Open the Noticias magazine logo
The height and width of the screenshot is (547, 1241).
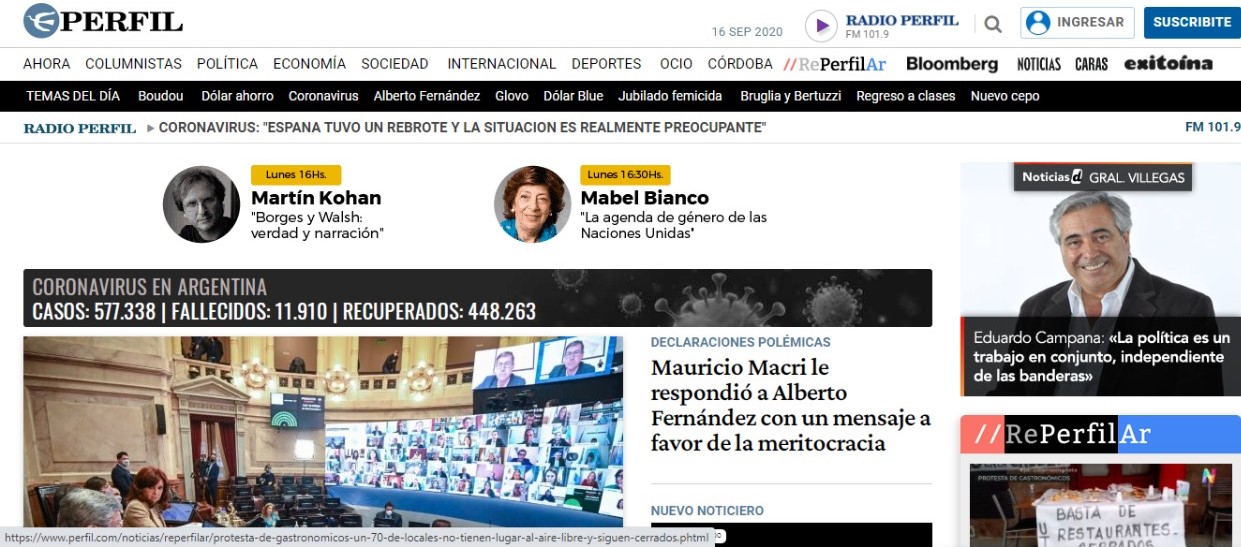[1039, 64]
